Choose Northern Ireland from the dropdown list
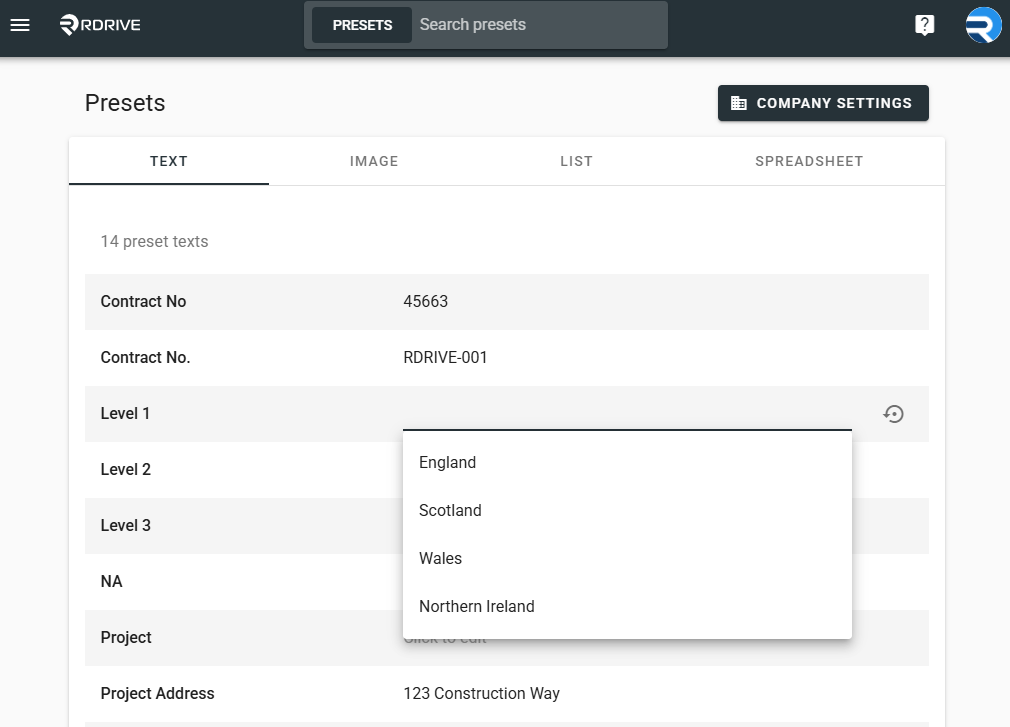 [x=627, y=607]
